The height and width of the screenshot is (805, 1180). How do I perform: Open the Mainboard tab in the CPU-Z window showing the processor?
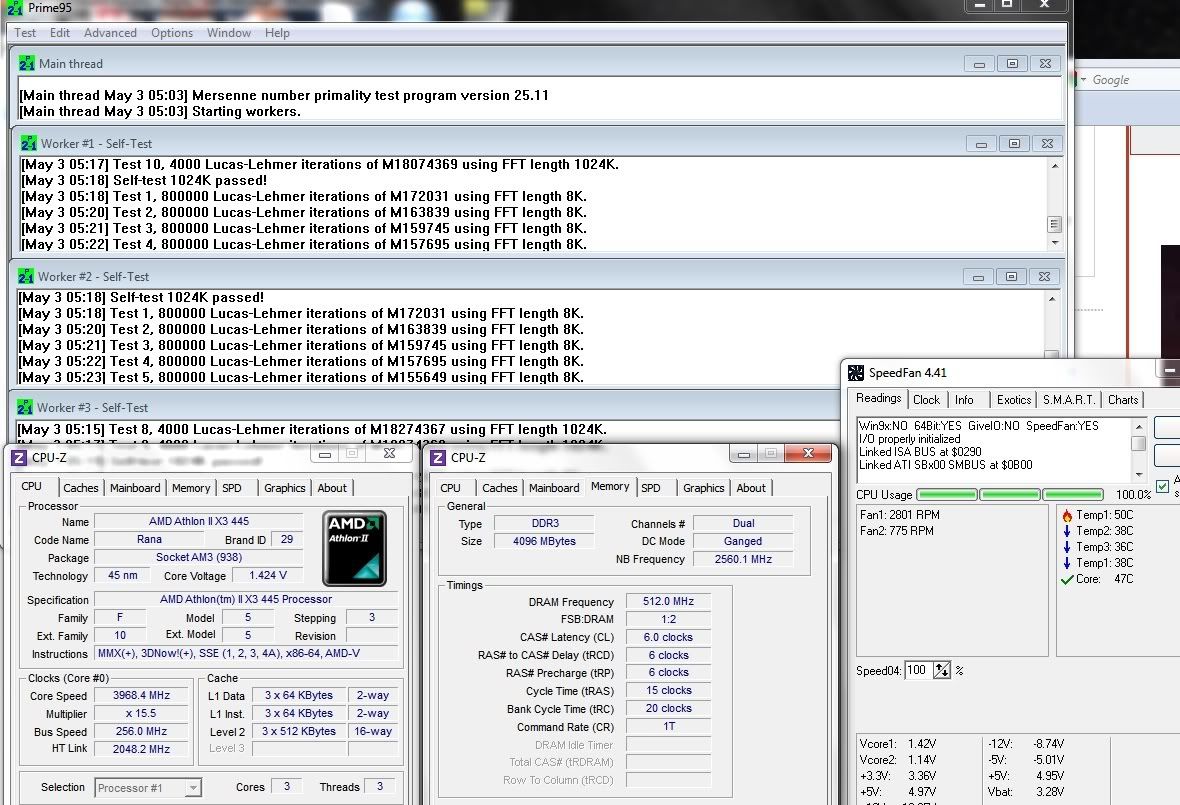coord(135,488)
